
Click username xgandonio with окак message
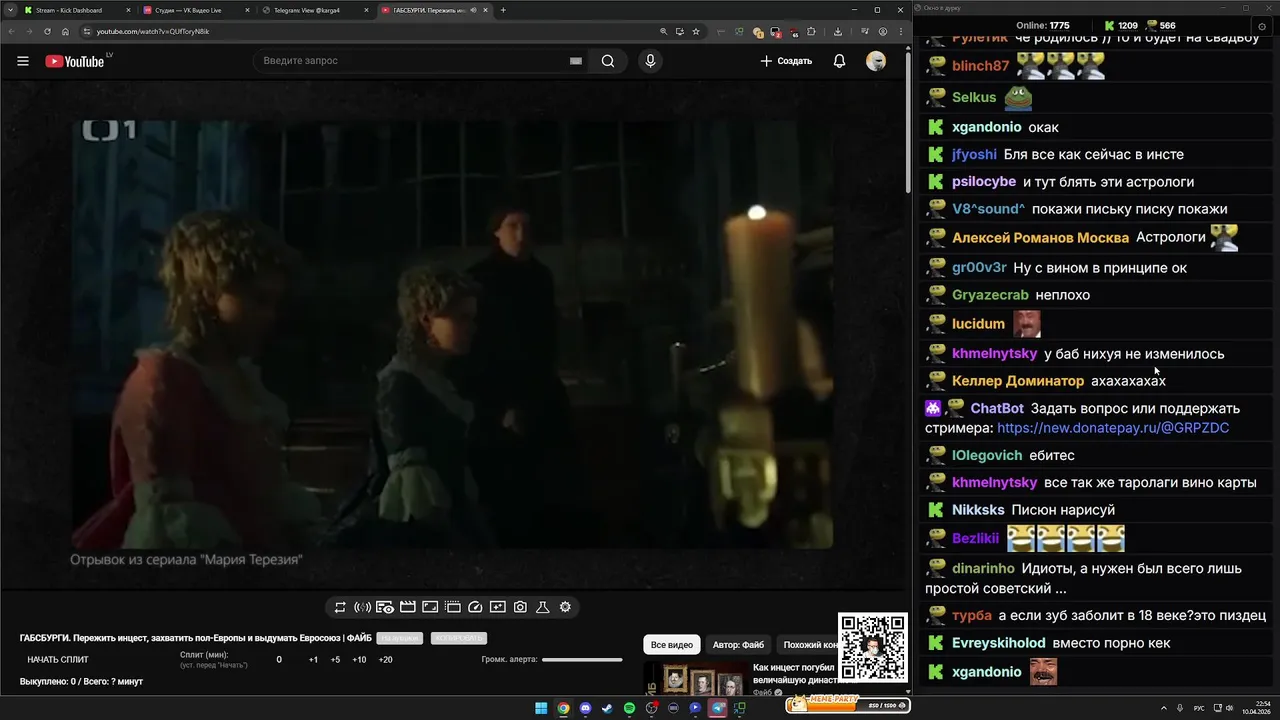pyautogui.click(x=987, y=127)
